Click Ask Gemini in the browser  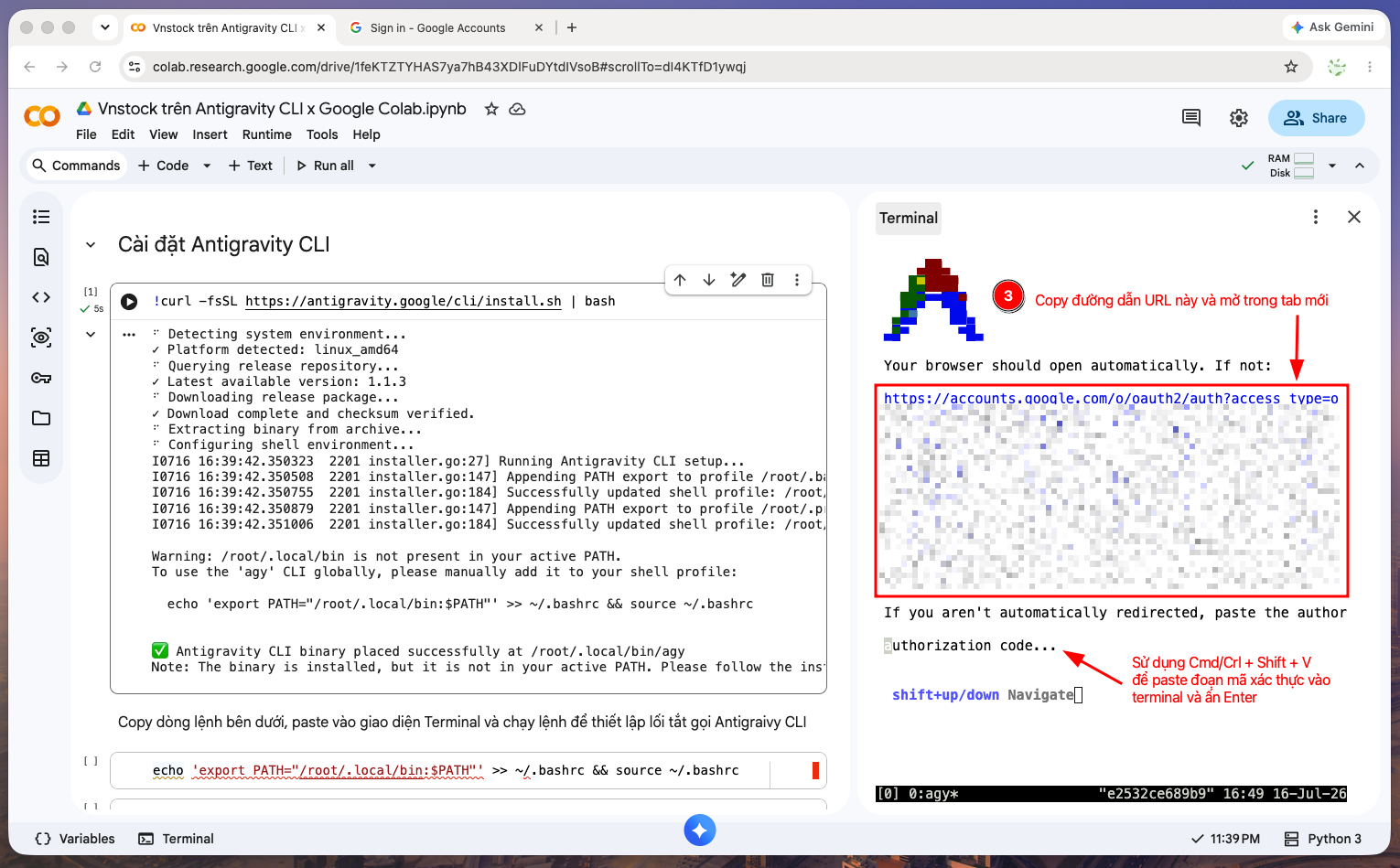[x=1332, y=27]
